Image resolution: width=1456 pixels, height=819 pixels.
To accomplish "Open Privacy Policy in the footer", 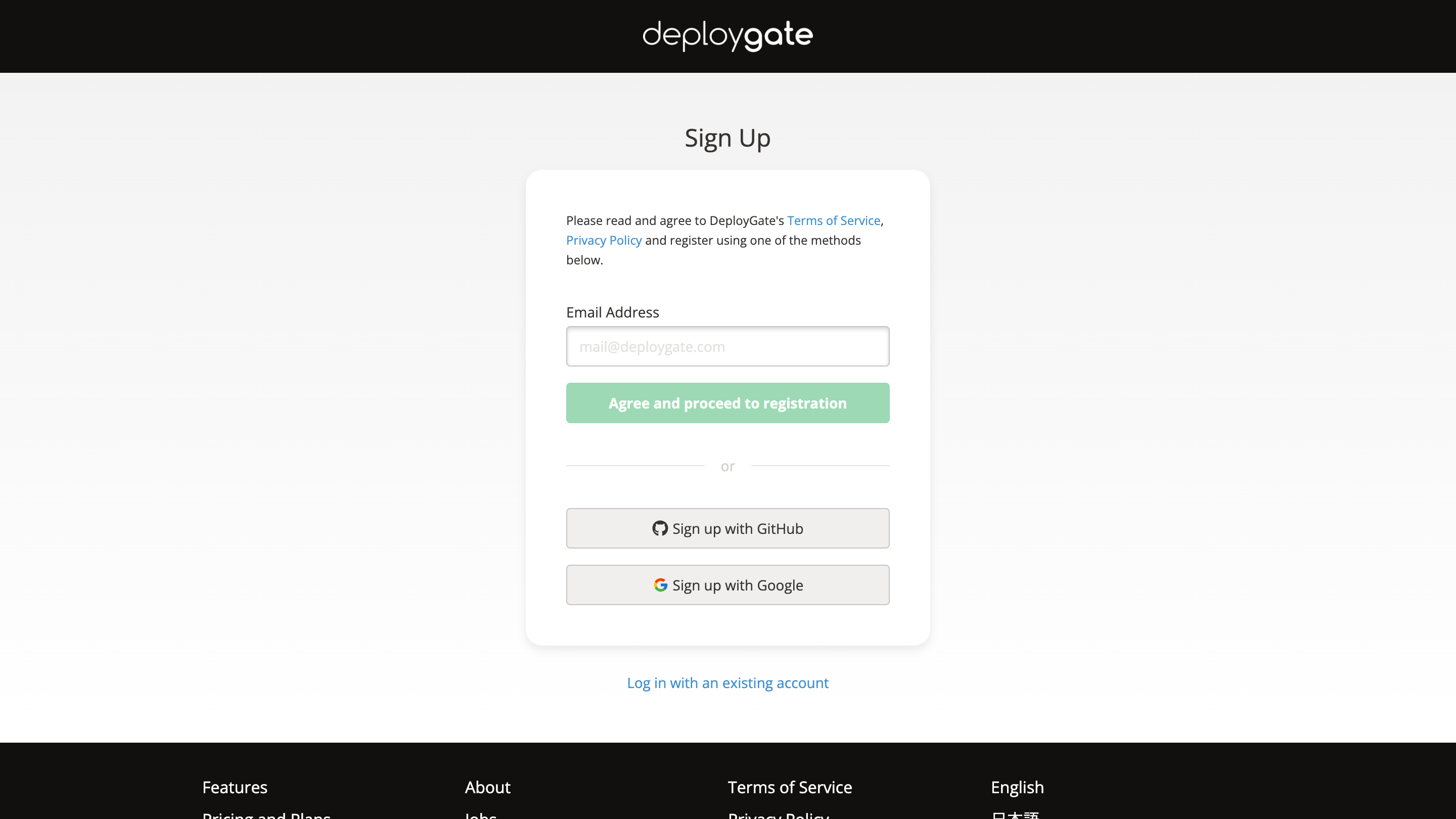I will 779,815.
